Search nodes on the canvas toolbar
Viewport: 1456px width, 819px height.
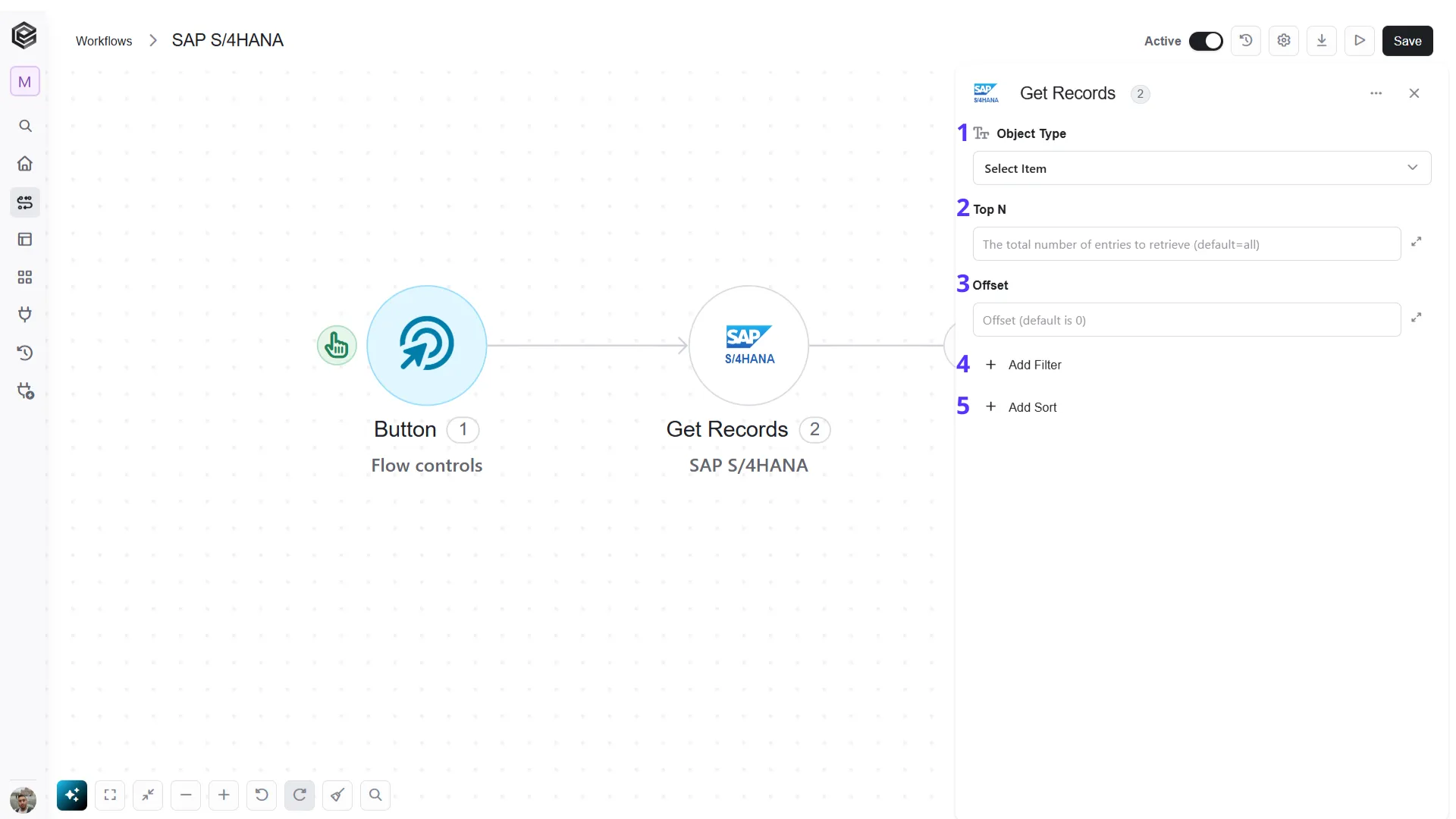tap(375, 795)
